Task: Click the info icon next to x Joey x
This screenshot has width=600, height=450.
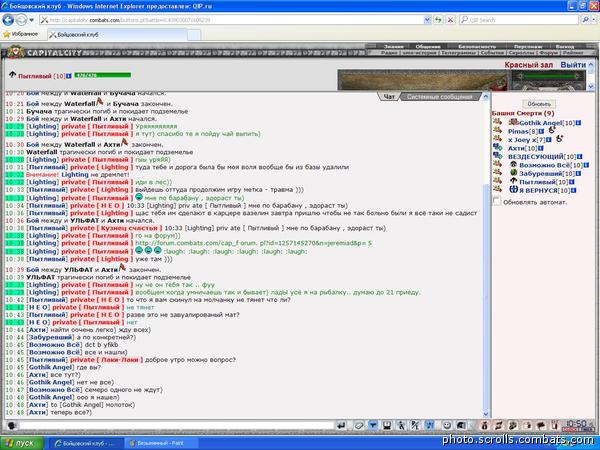Action: click(548, 140)
